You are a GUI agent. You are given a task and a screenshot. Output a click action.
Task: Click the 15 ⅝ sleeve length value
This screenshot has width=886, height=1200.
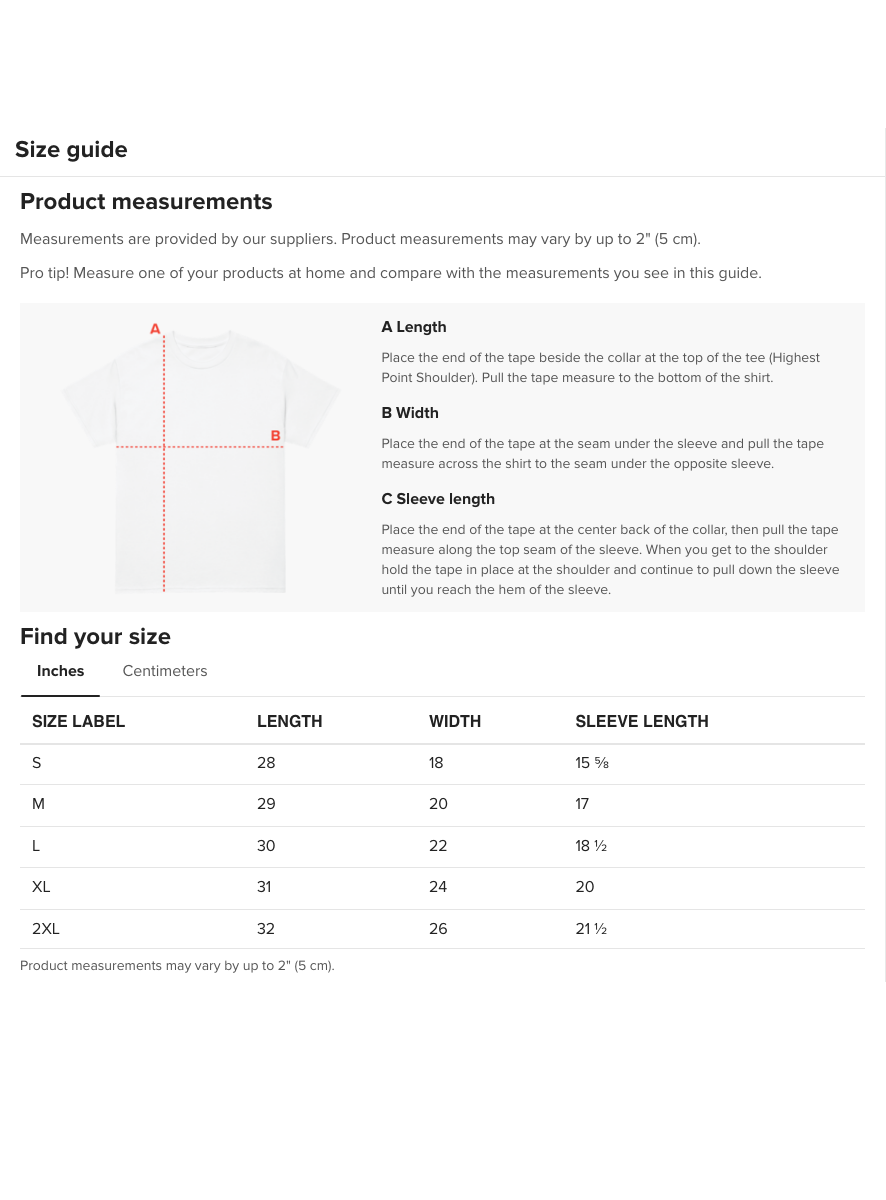(x=592, y=763)
